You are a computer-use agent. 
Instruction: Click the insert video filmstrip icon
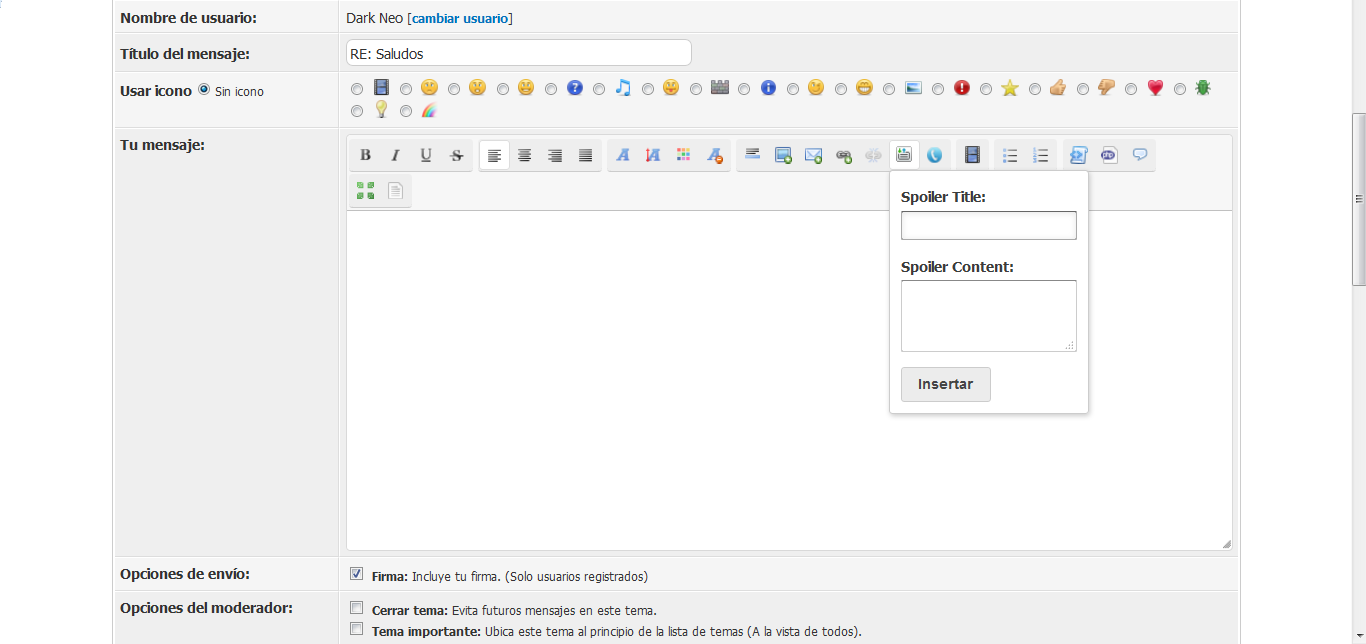point(971,155)
